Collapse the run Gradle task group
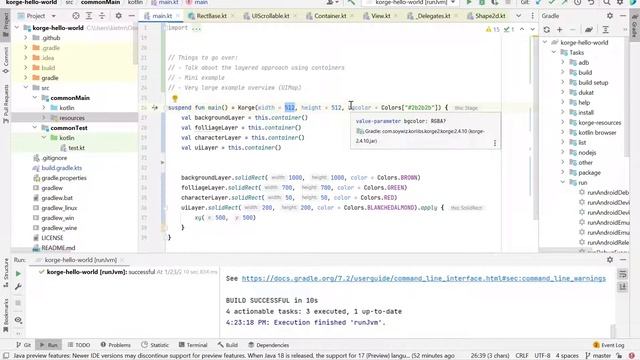 pyautogui.click(x=563, y=182)
